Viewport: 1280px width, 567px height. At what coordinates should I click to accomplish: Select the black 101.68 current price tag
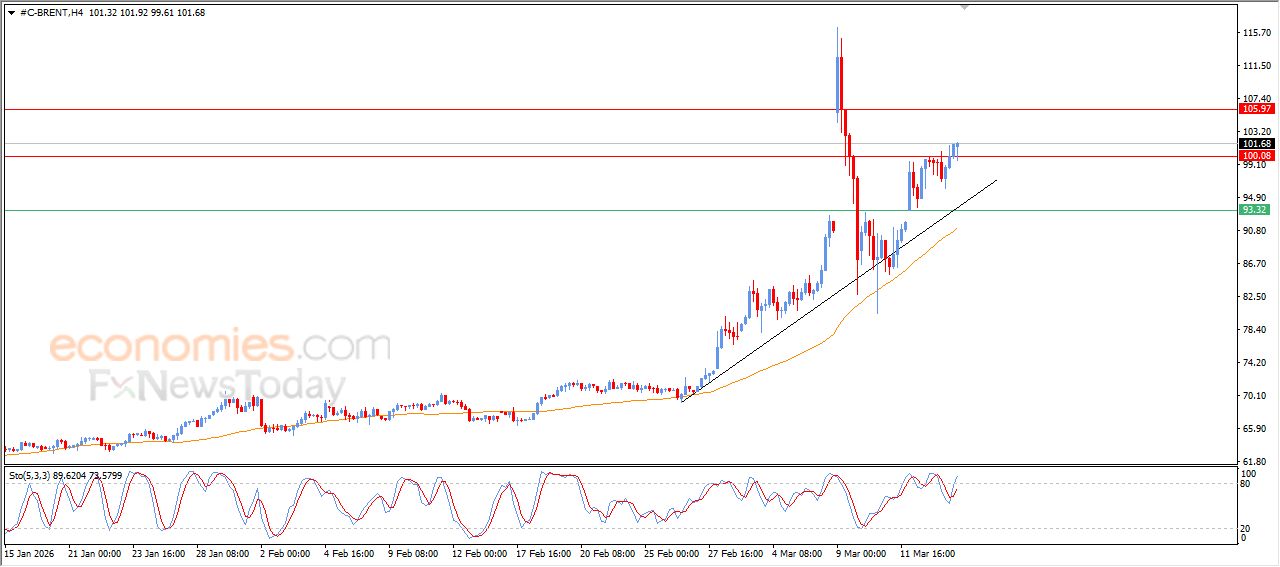point(1255,144)
